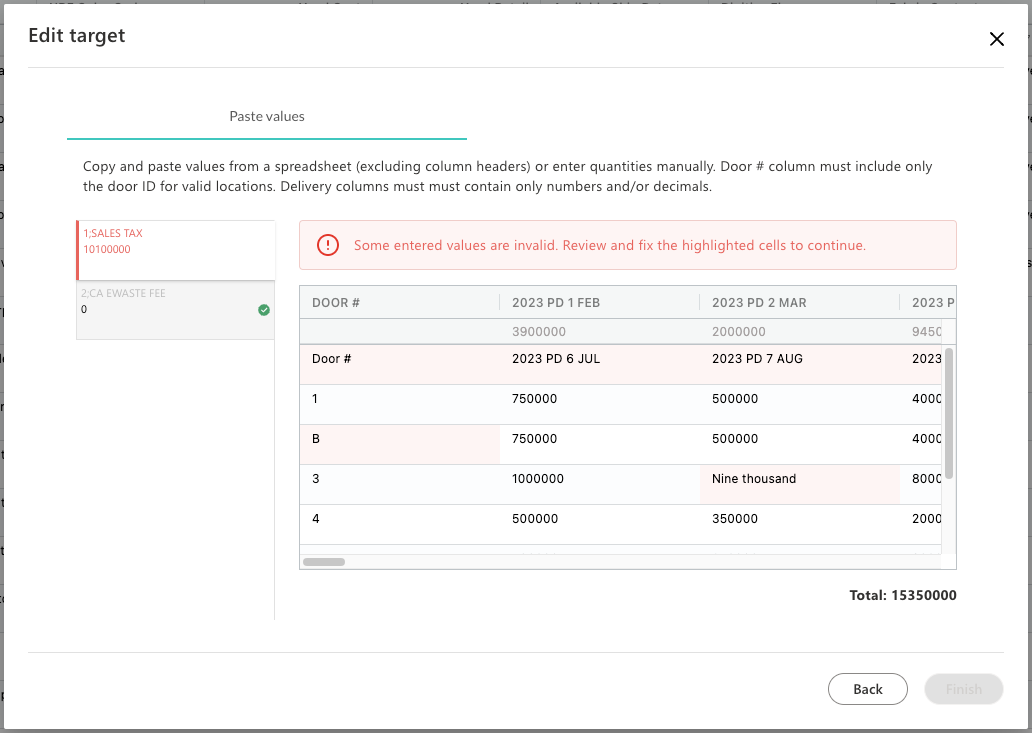Screen dimensions: 1032x733
Task: Click green checkmark on CA EWASTE FEE
Action: [264, 310]
